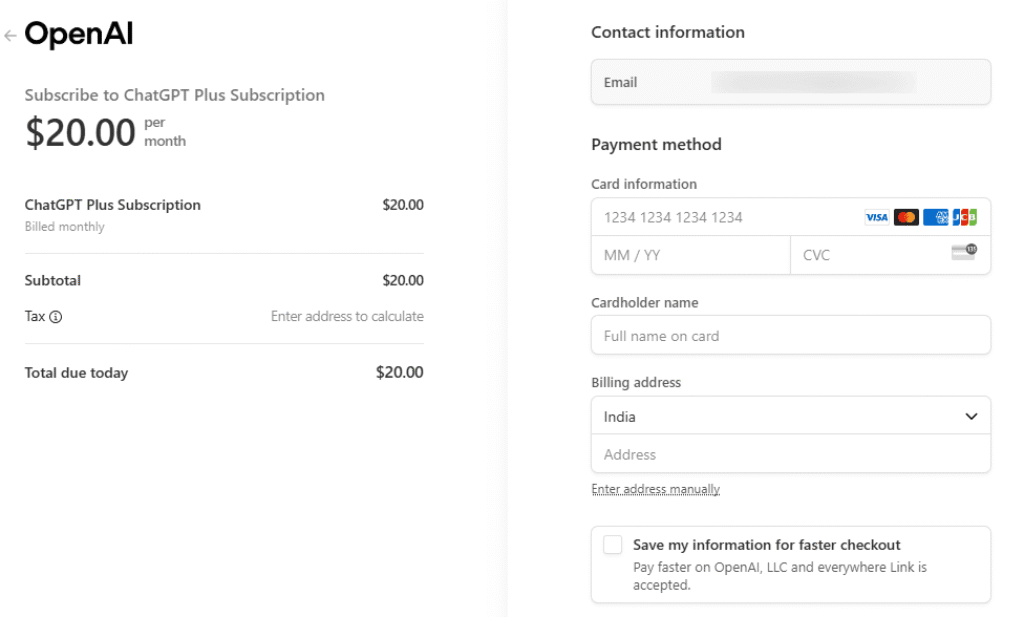
Task: Click the Card information label
Action: (644, 184)
